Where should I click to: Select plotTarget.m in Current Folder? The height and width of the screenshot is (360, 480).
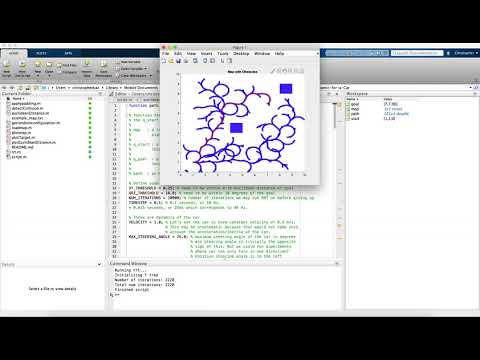tap(23, 137)
